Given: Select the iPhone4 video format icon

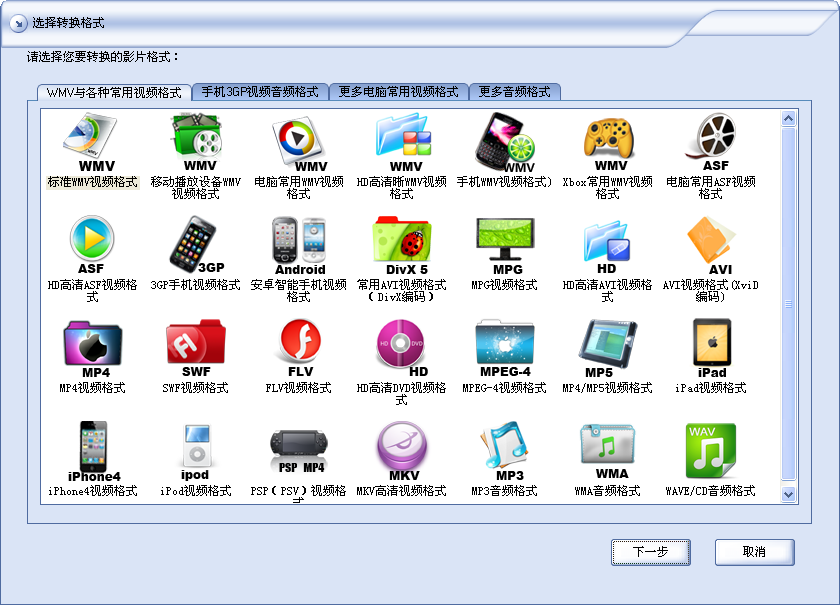Looking at the screenshot, I should pos(92,451).
